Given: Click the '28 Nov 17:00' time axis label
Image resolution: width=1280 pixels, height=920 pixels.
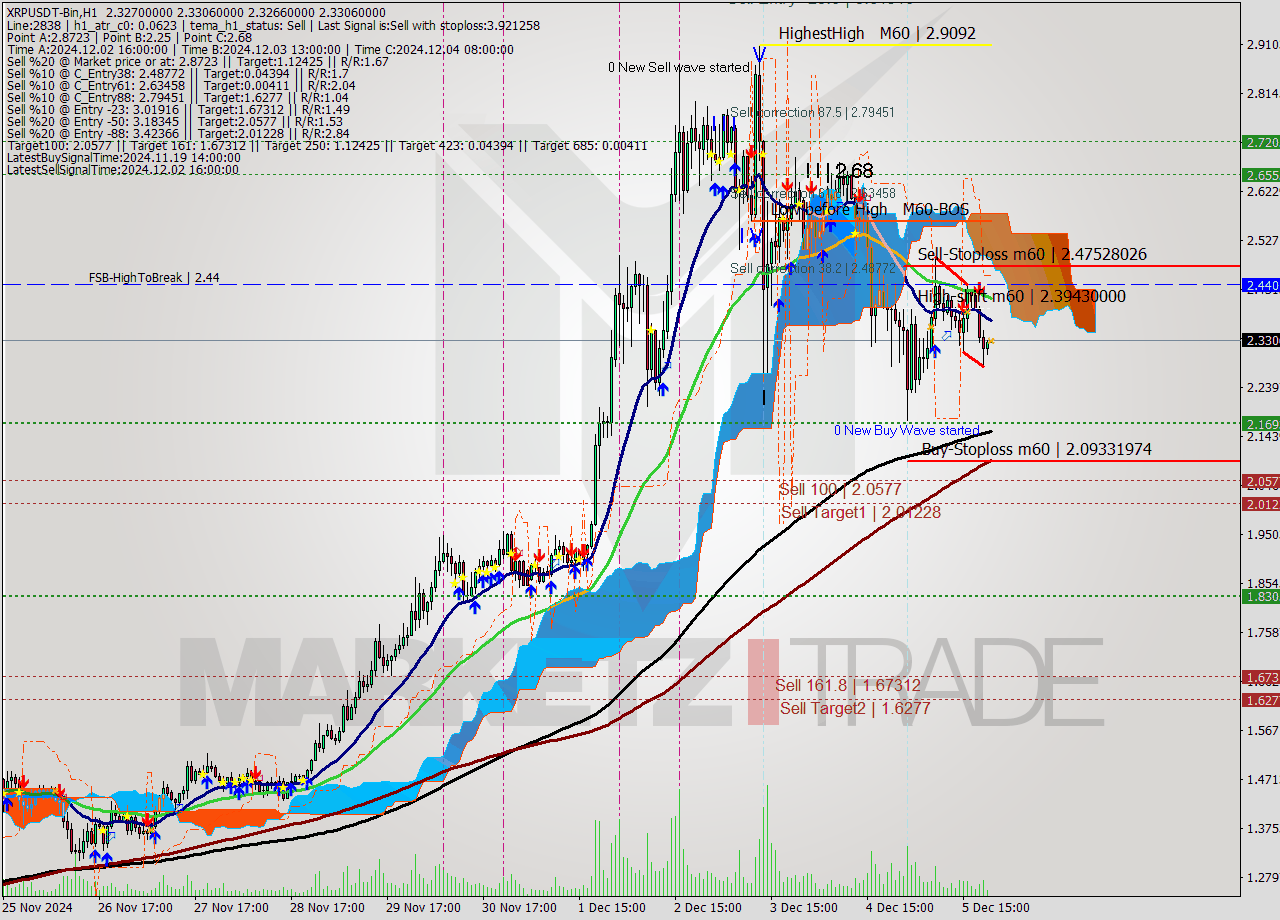Looking at the screenshot, I should (328, 908).
